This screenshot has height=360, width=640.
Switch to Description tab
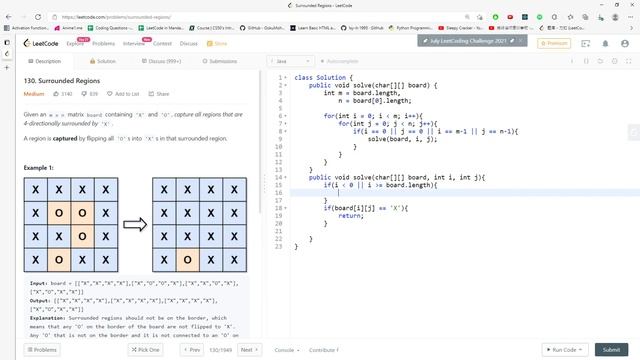coord(44,61)
